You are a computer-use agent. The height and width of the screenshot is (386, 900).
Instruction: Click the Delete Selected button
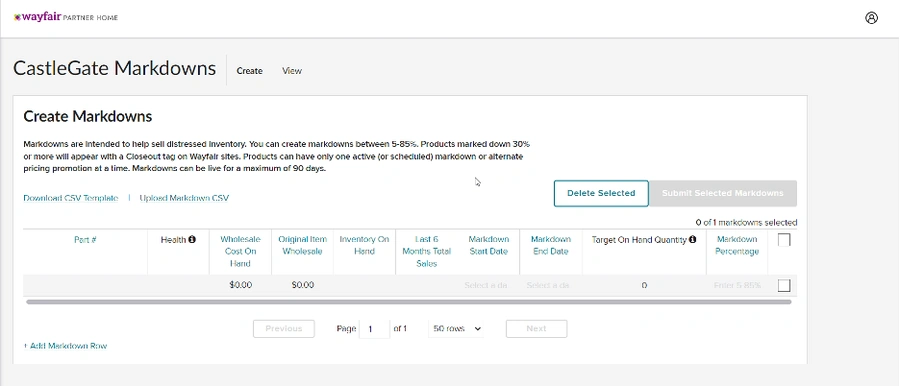click(601, 194)
